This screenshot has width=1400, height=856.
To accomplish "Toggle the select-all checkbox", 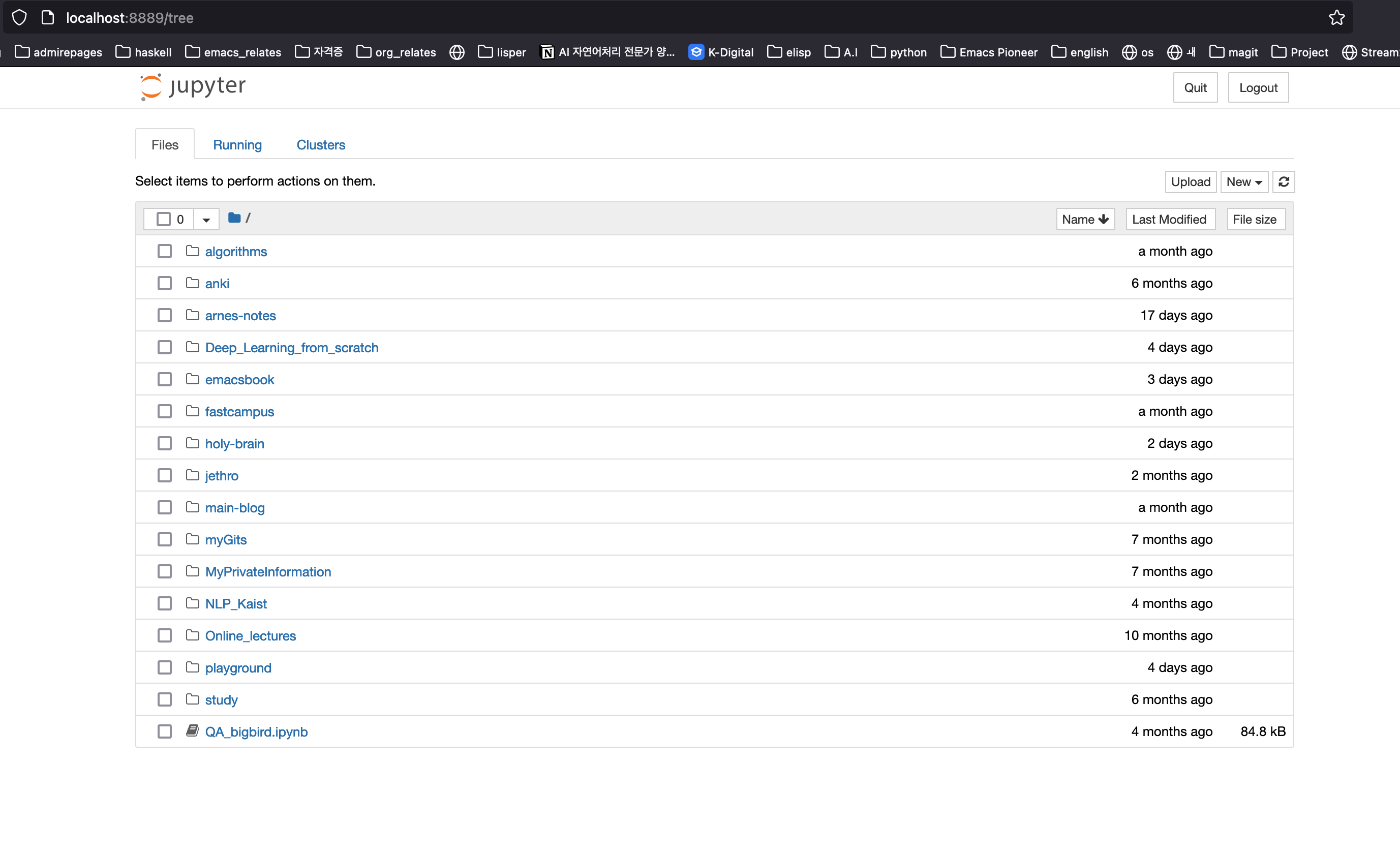I will (164, 218).
